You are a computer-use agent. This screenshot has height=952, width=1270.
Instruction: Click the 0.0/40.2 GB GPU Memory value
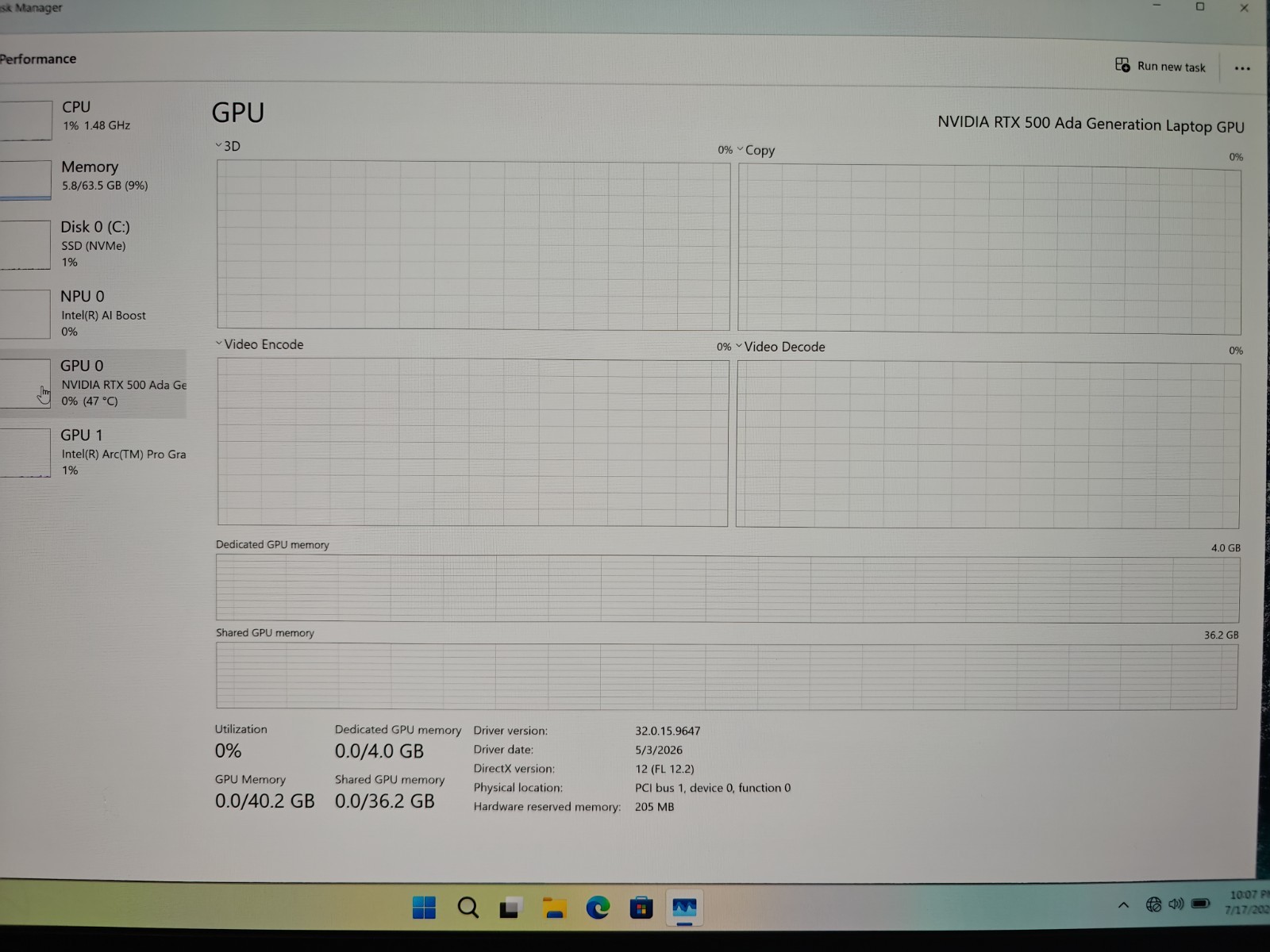264,801
